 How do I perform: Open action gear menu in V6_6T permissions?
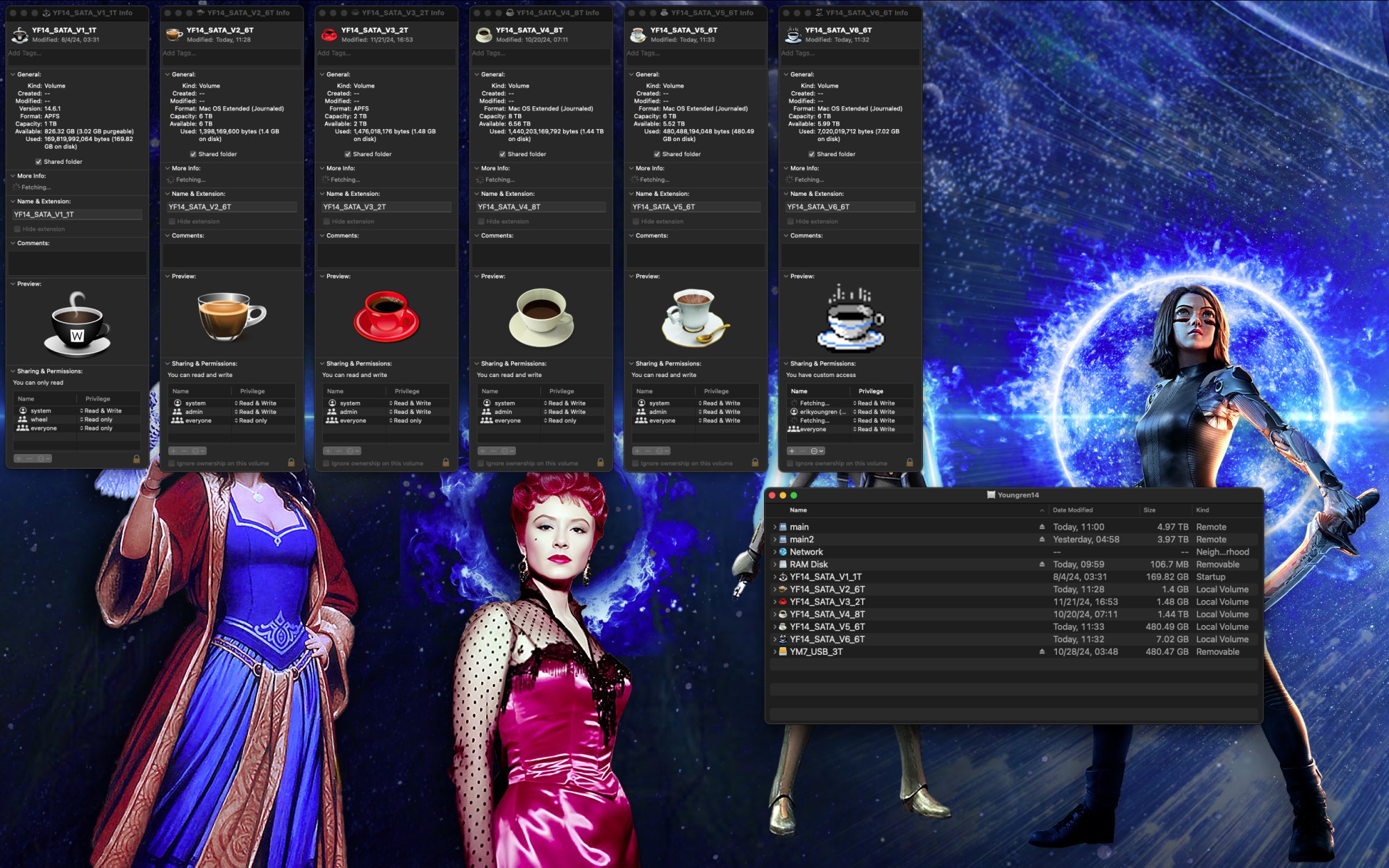(x=816, y=451)
